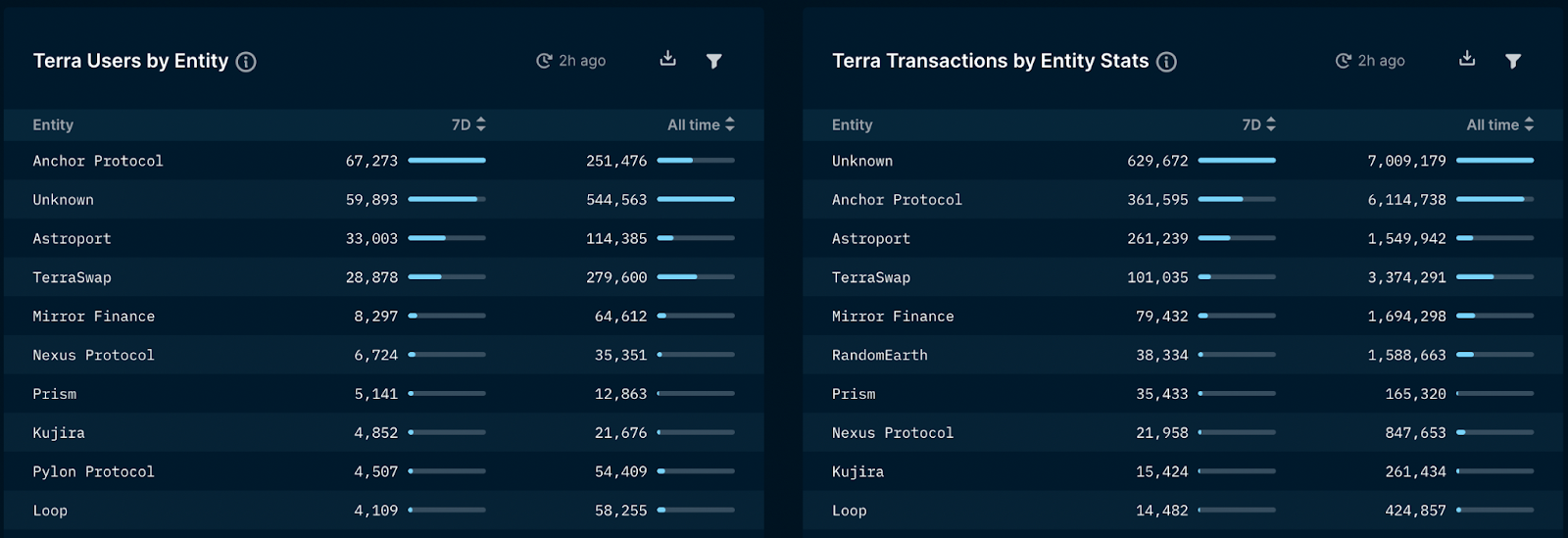Open filter for Terra Users by Entity
Screen dimensions: 1568x538
point(714,61)
